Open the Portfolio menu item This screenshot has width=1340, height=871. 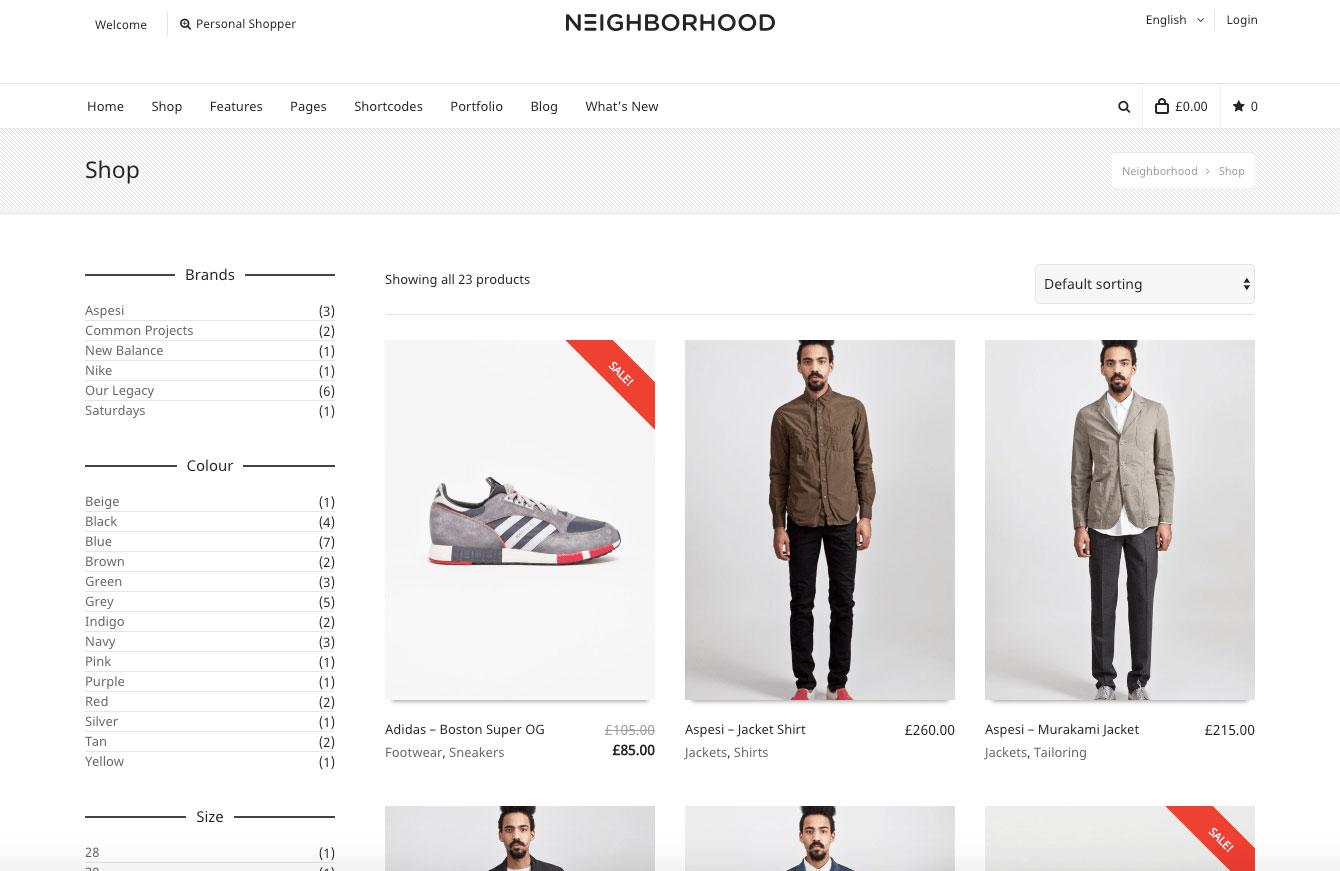[476, 106]
